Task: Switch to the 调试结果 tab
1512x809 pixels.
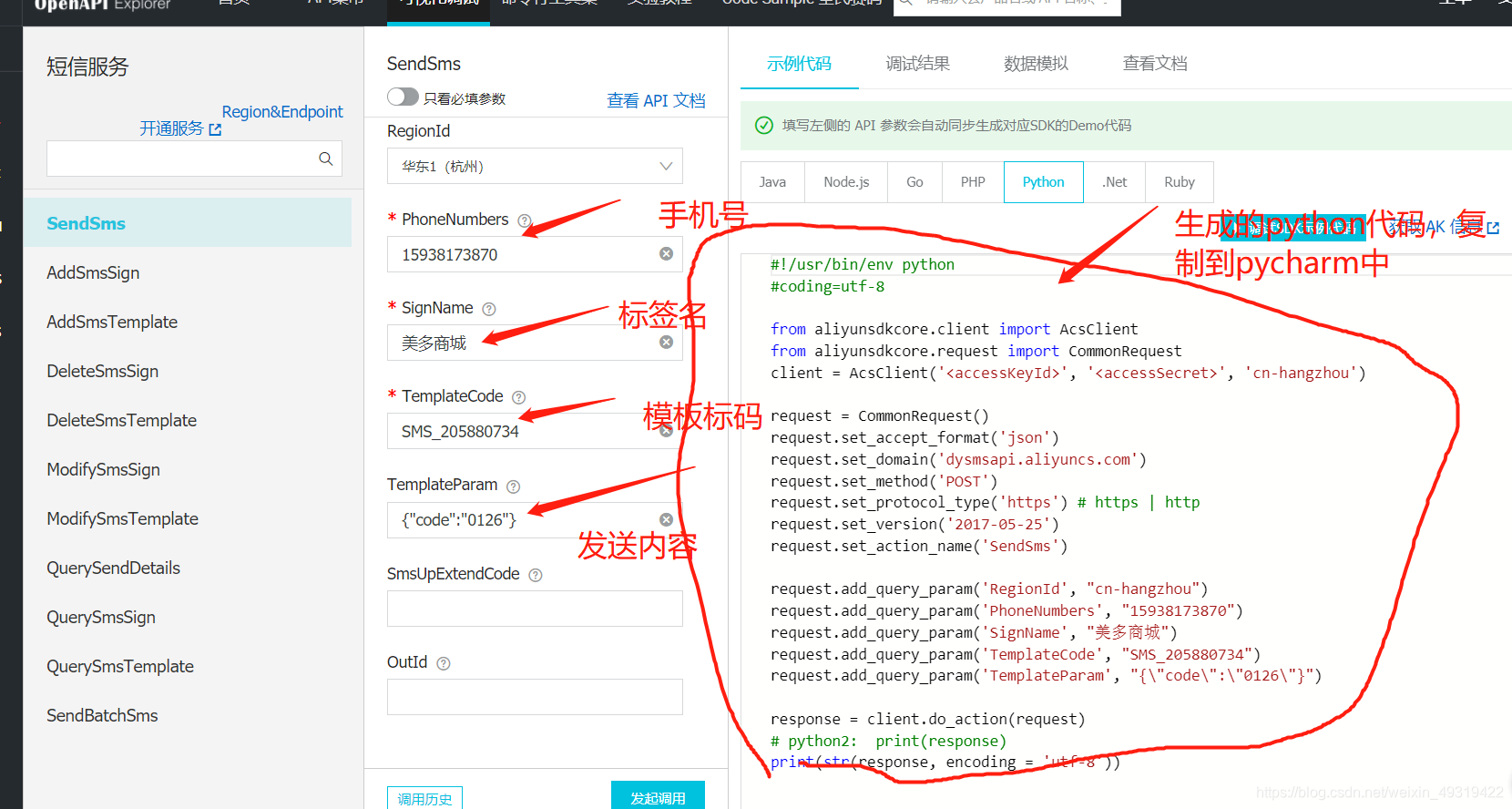Action: (917, 63)
